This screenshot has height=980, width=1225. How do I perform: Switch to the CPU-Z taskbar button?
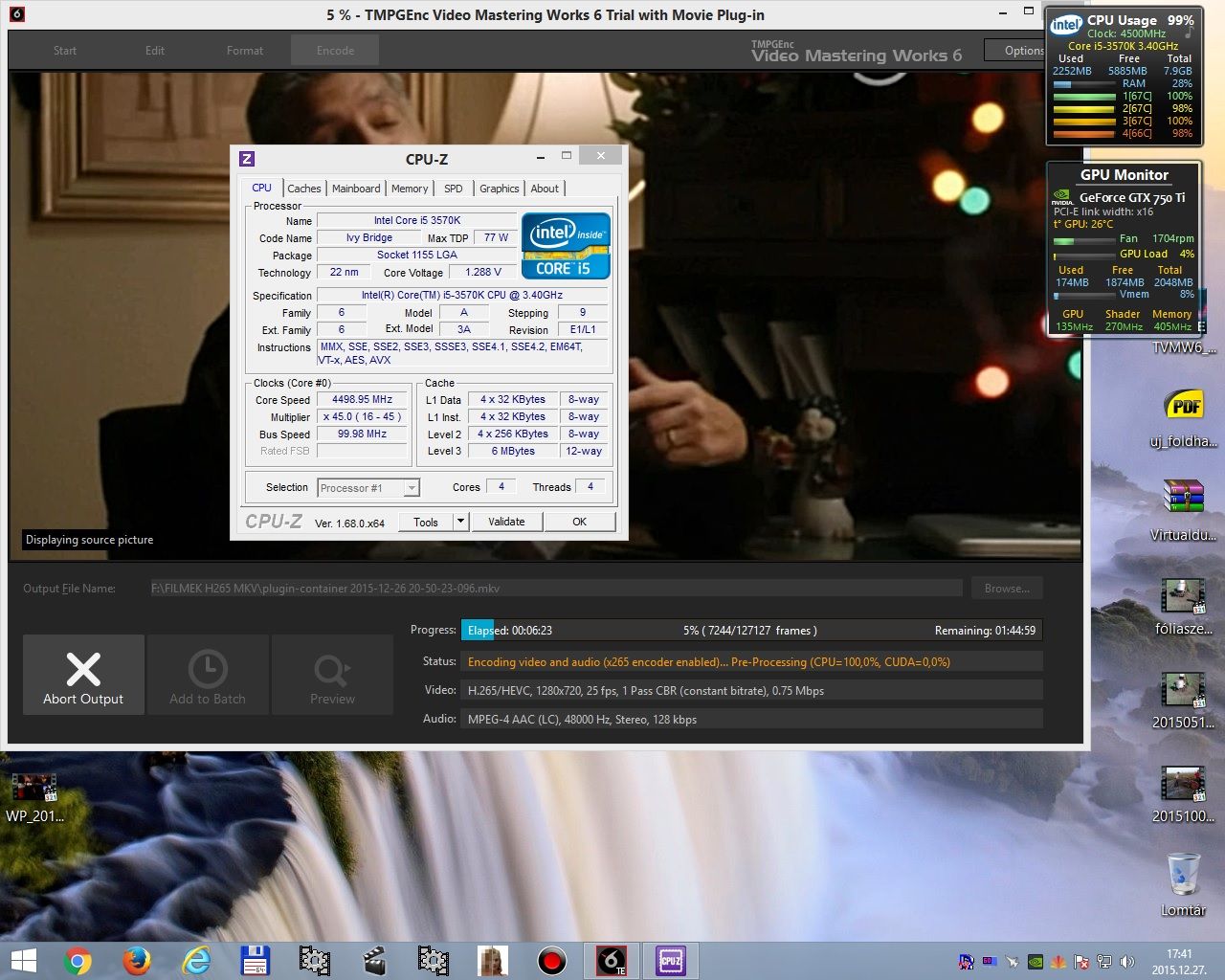click(x=670, y=961)
